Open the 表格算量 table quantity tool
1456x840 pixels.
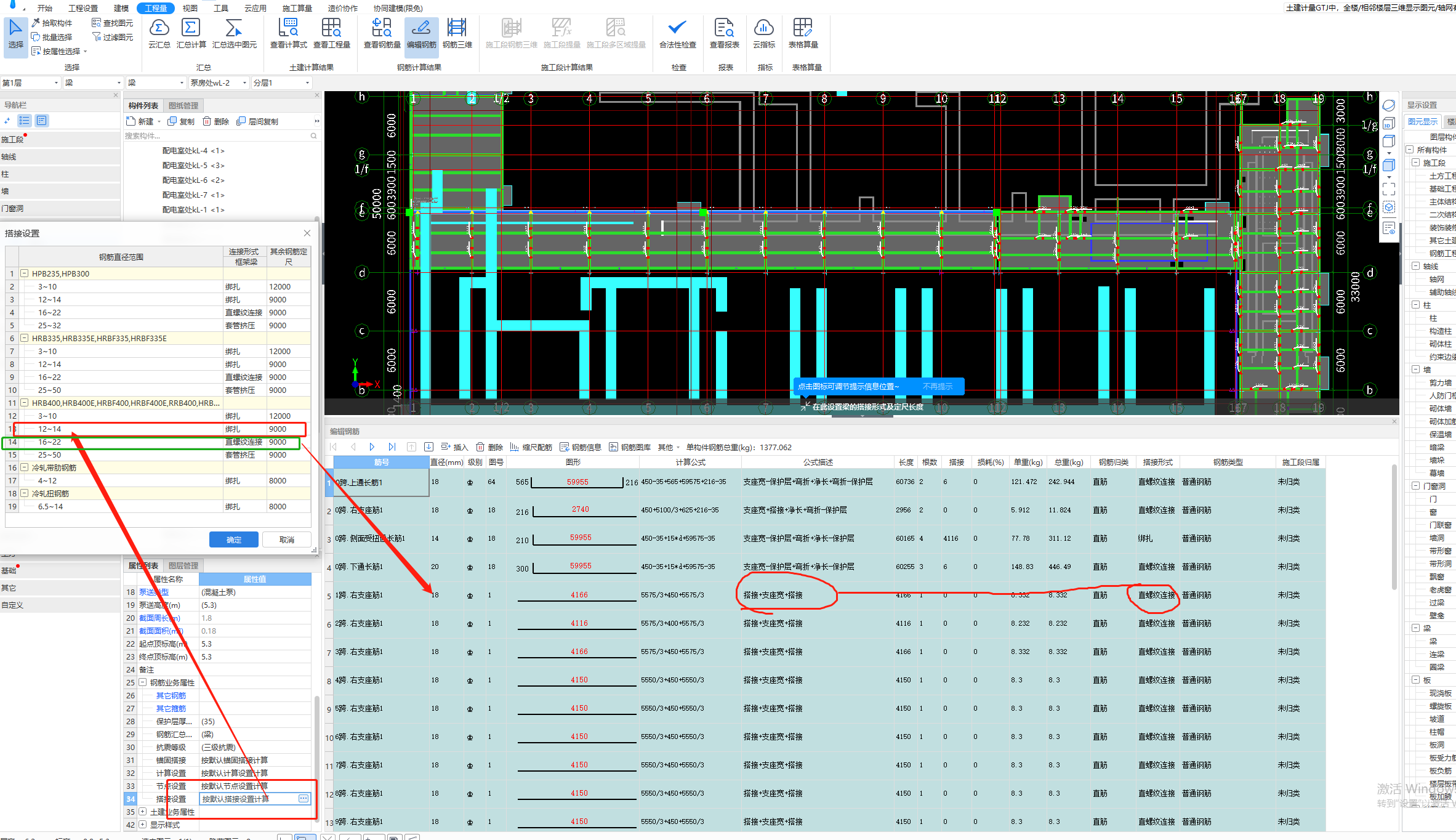coord(803,34)
